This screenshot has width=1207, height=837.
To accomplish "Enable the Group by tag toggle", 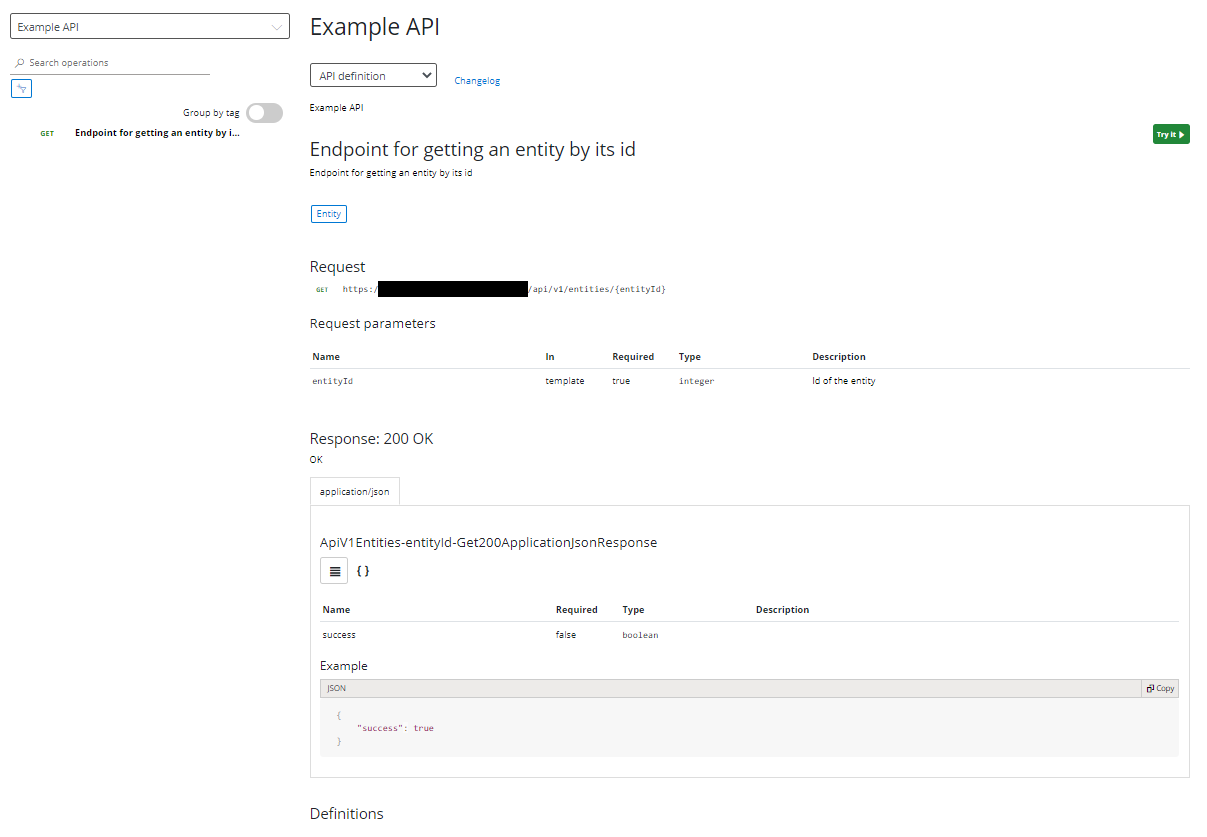I will click(x=264, y=112).
